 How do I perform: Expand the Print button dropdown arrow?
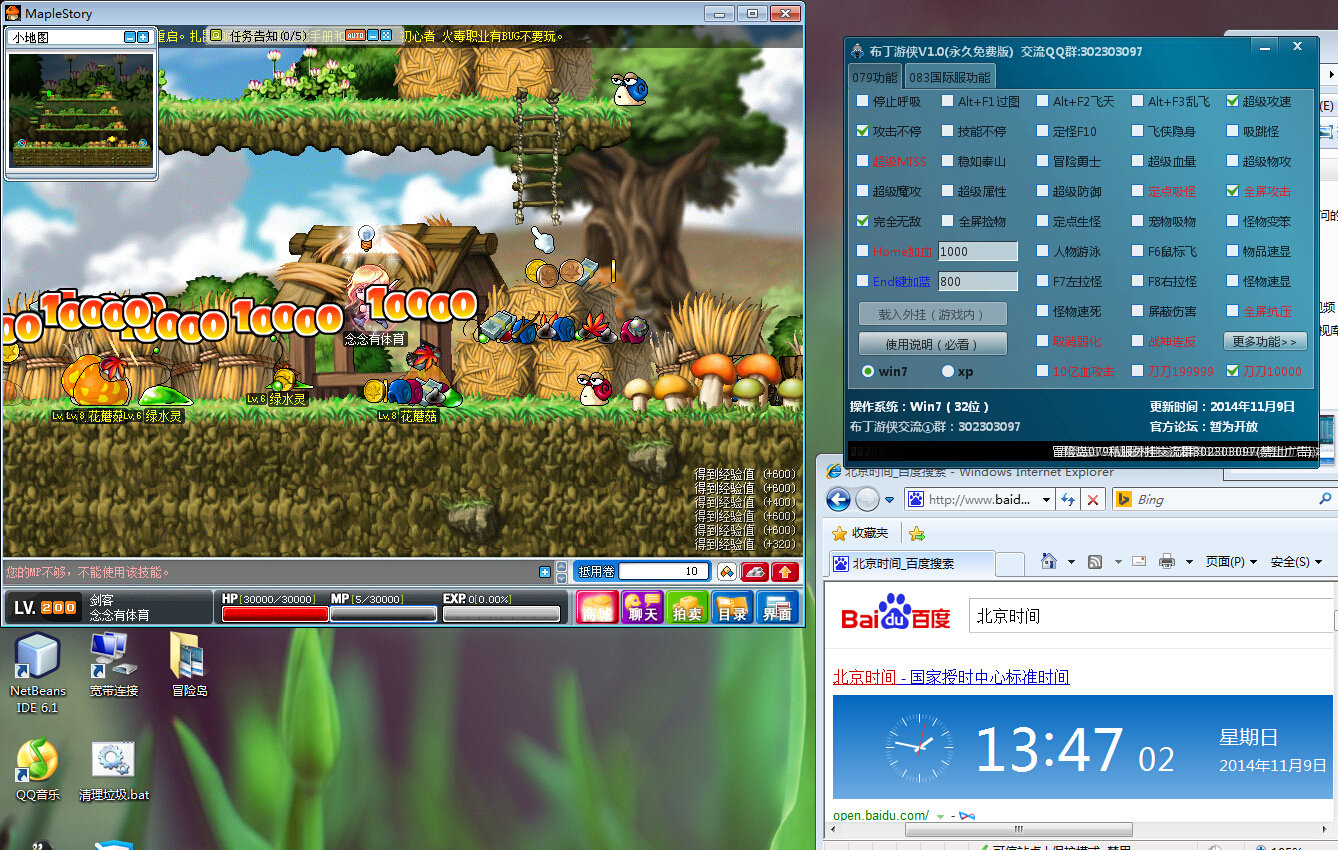1189,562
